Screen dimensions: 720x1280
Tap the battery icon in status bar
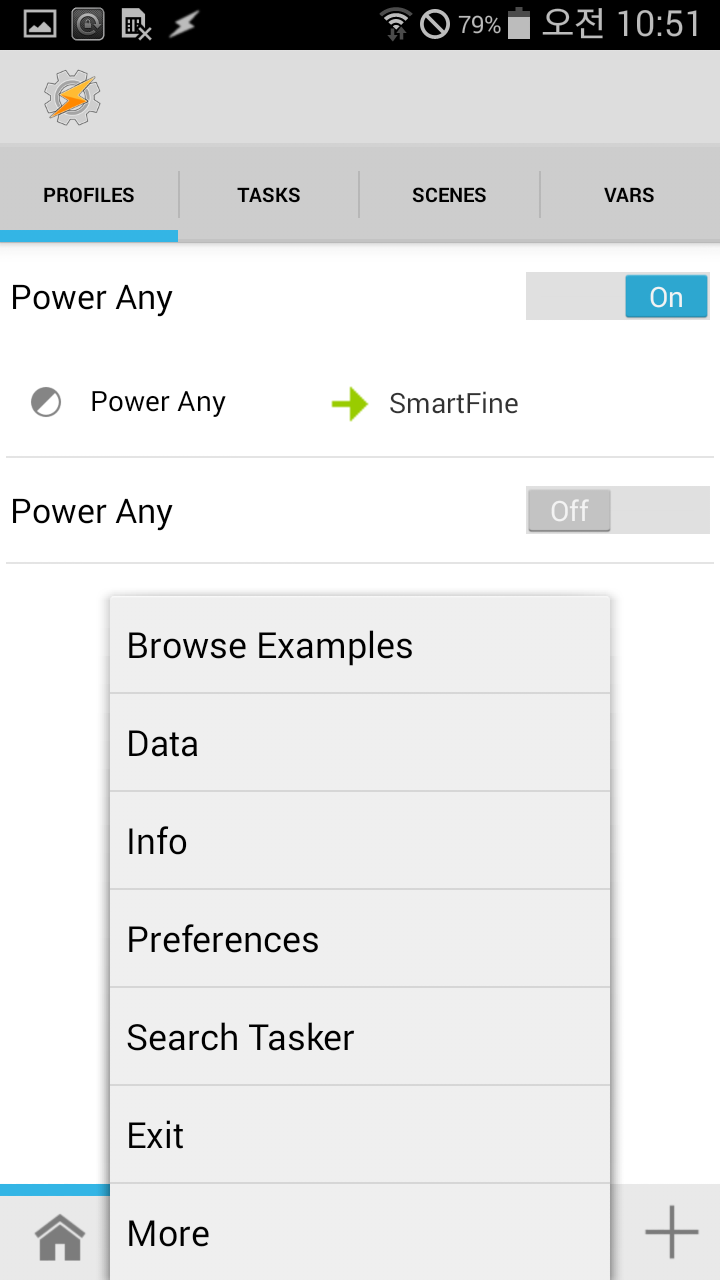pos(519,24)
